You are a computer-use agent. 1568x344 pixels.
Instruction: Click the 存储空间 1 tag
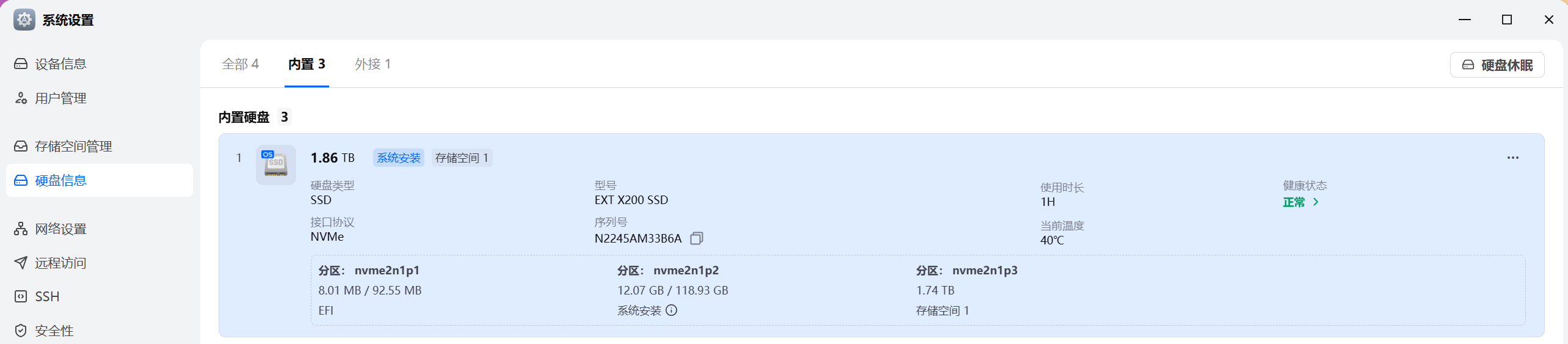pos(462,158)
